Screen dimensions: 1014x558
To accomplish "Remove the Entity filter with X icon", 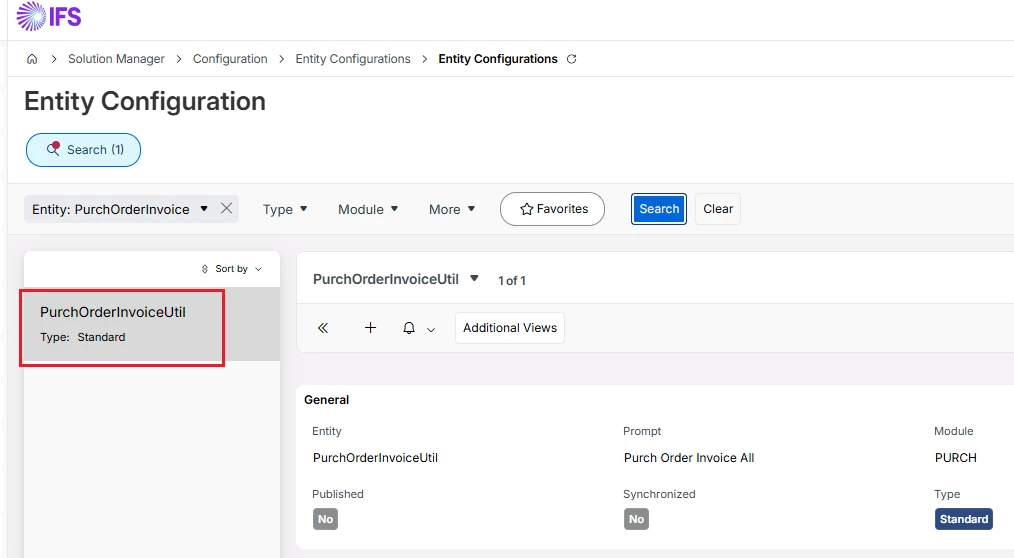I will (x=226, y=208).
